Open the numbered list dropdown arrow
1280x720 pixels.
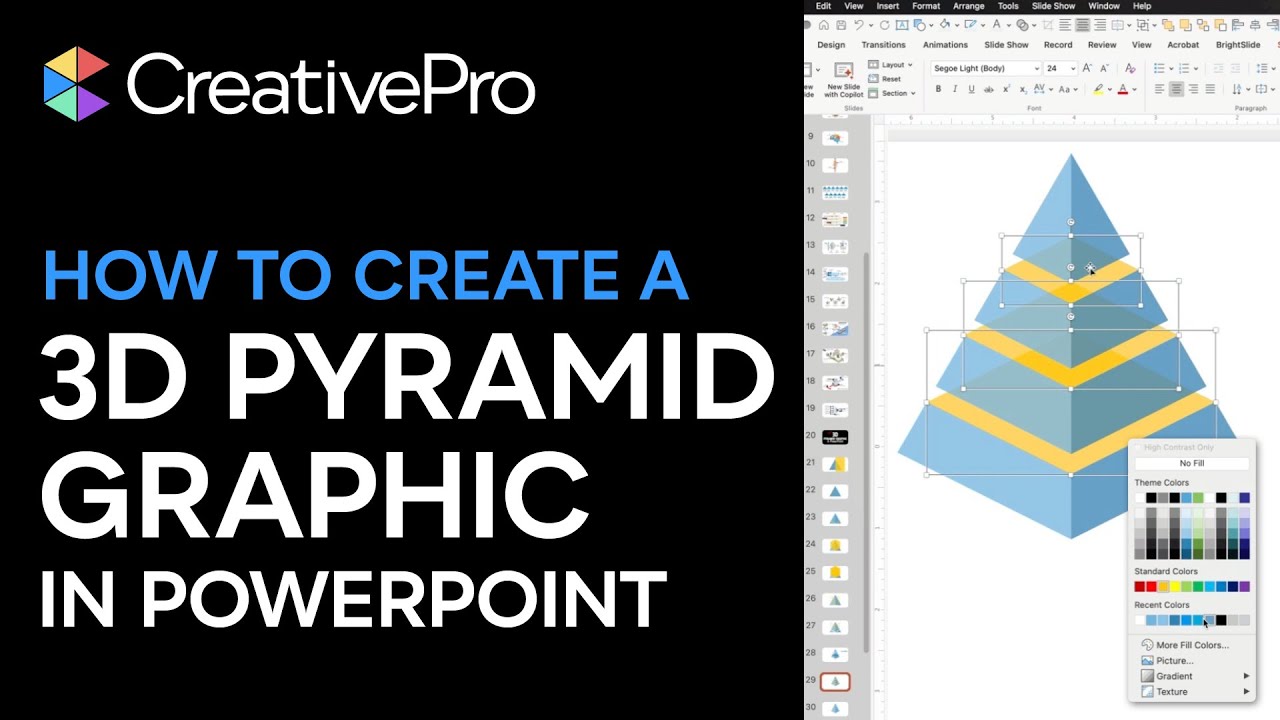point(1196,68)
